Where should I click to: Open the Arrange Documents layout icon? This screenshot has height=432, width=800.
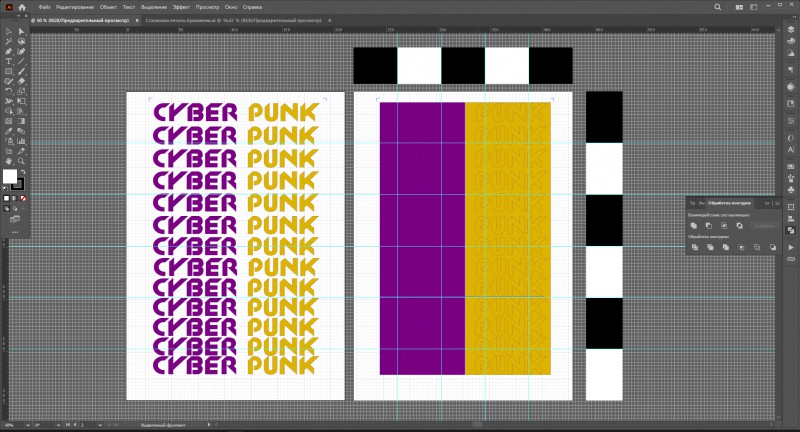(x=739, y=7)
